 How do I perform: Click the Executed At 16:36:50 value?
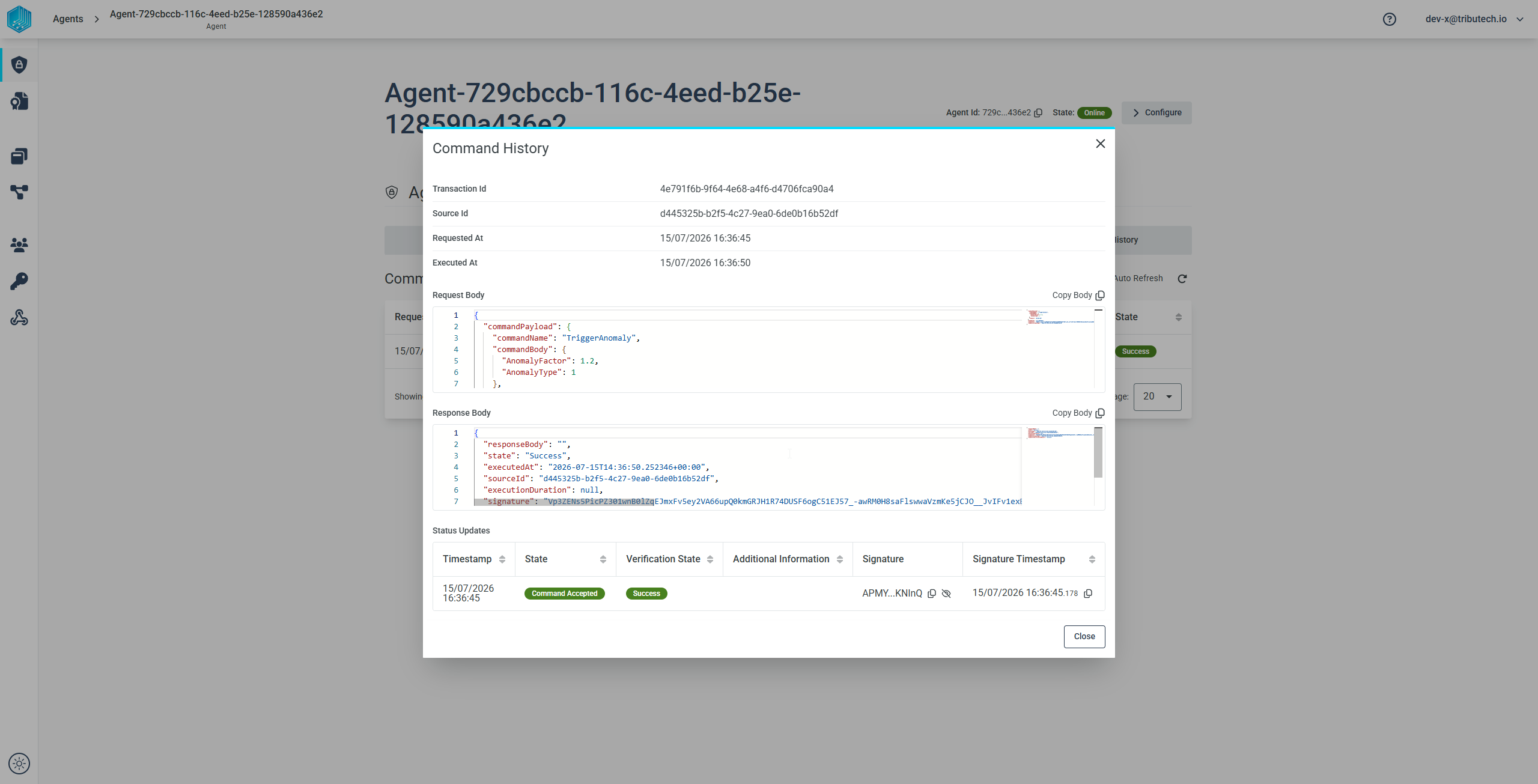pos(705,263)
